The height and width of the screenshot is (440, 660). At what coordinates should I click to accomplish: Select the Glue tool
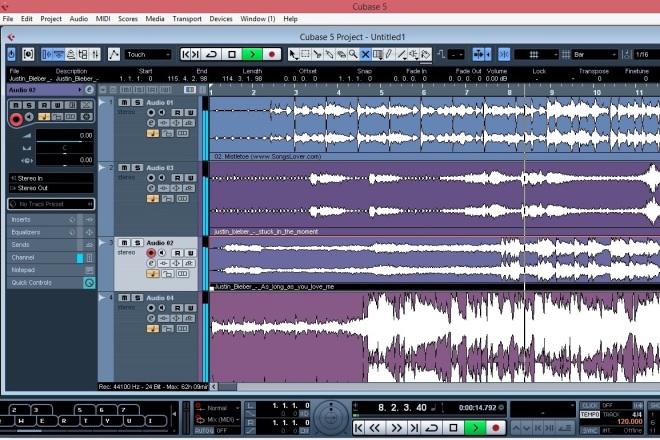click(x=329, y=54)
